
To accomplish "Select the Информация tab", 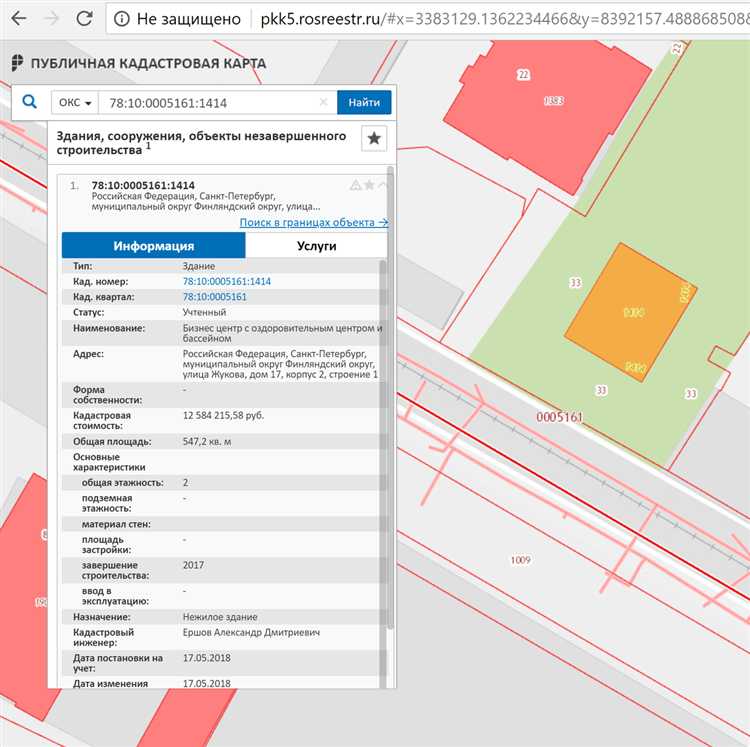I will (x=153, y=246).
